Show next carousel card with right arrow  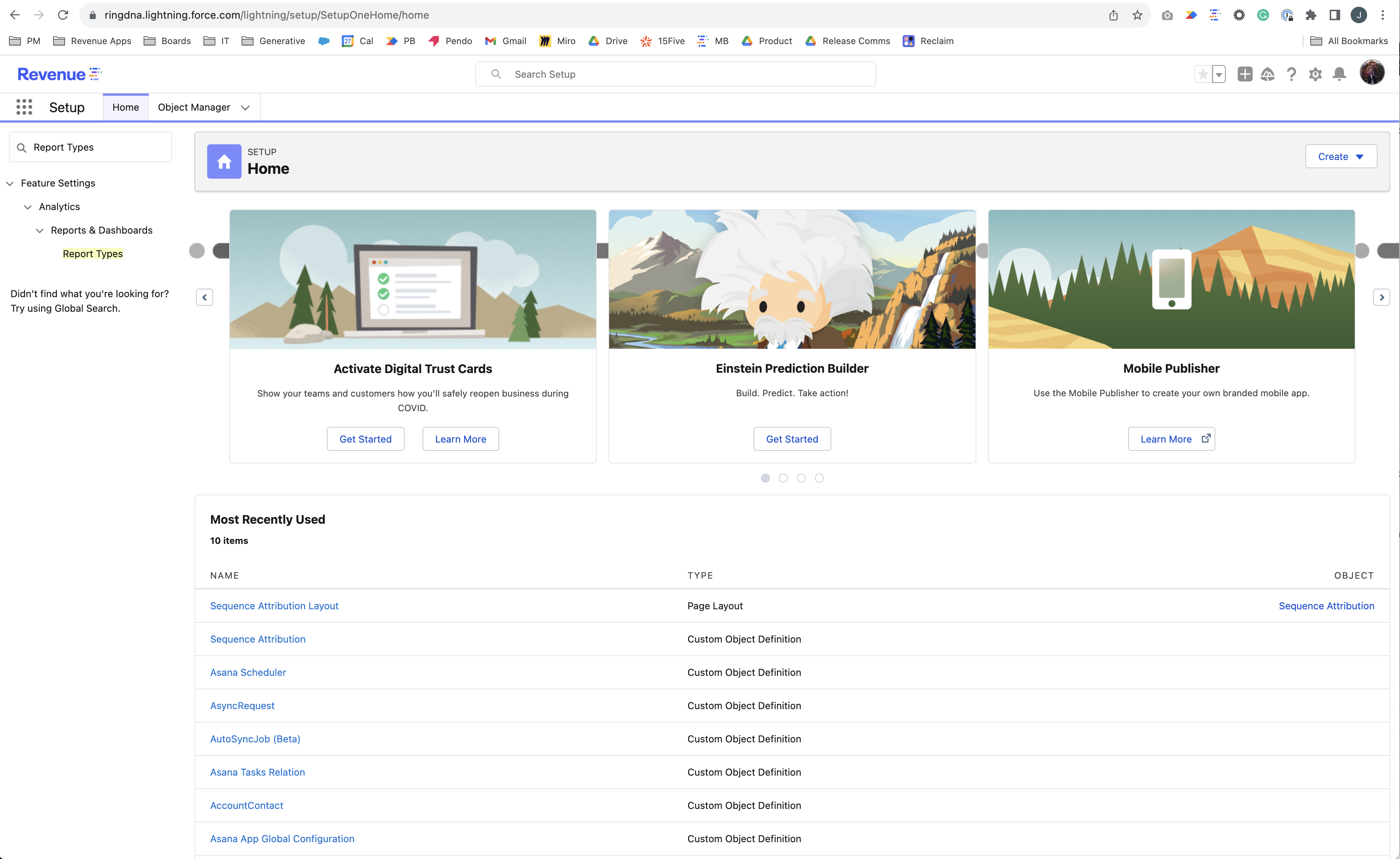[1382, 297]
